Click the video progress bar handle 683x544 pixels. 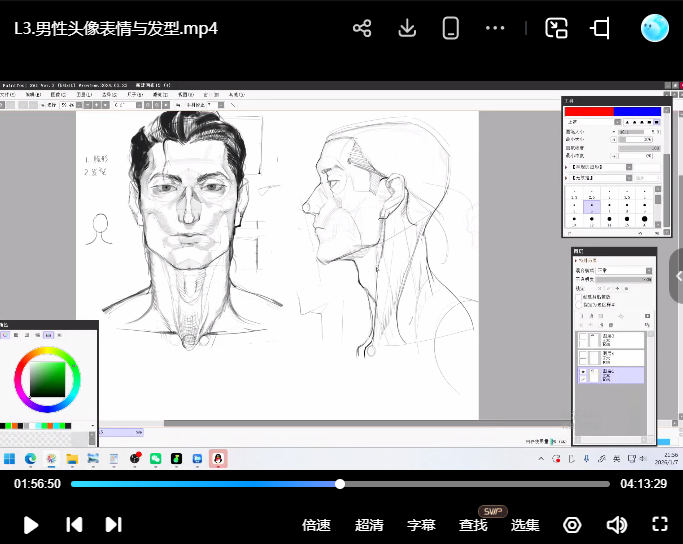(340, 484)
